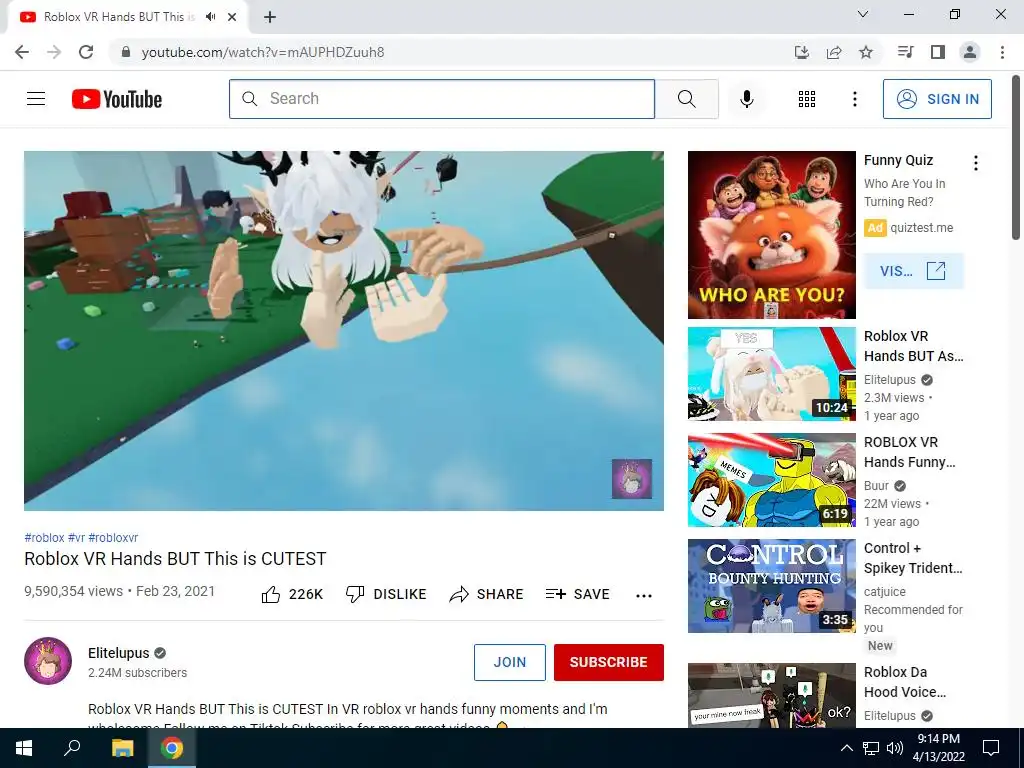Open Chrome profile avatar menu

click(x=970, y=52)
